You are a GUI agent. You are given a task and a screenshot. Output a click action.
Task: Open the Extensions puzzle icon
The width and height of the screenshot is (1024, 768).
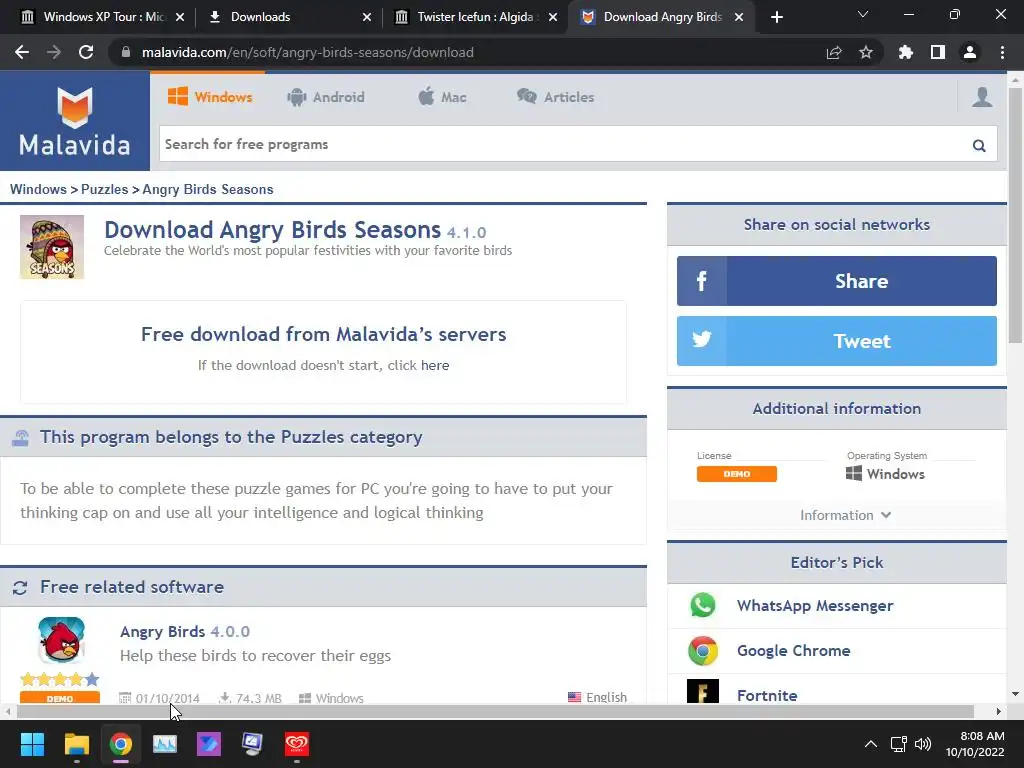[x=906, y=52]
